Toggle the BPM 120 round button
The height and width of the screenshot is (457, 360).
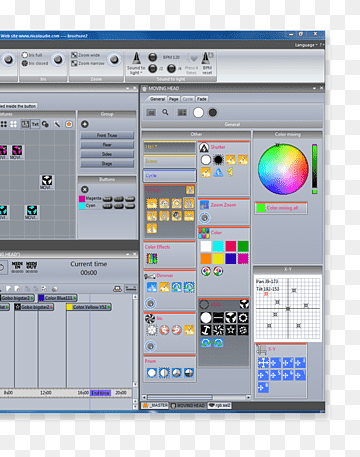[x=152, y=57]
